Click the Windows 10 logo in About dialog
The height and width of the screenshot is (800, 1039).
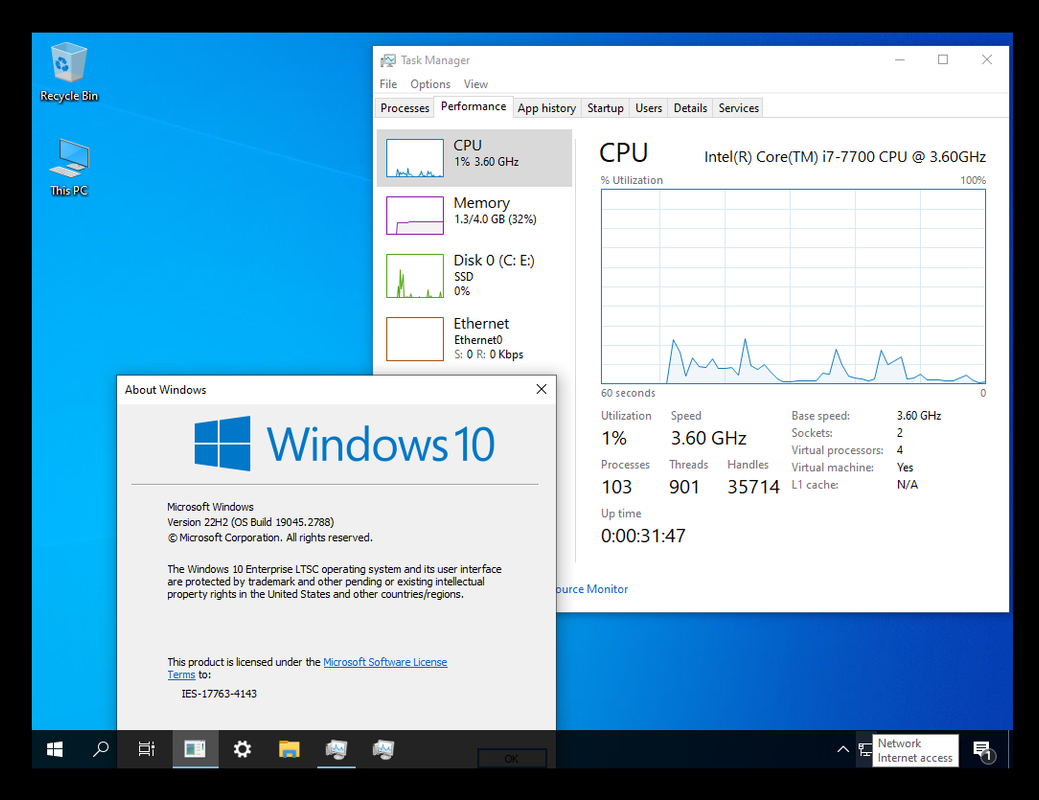point(344,443)
